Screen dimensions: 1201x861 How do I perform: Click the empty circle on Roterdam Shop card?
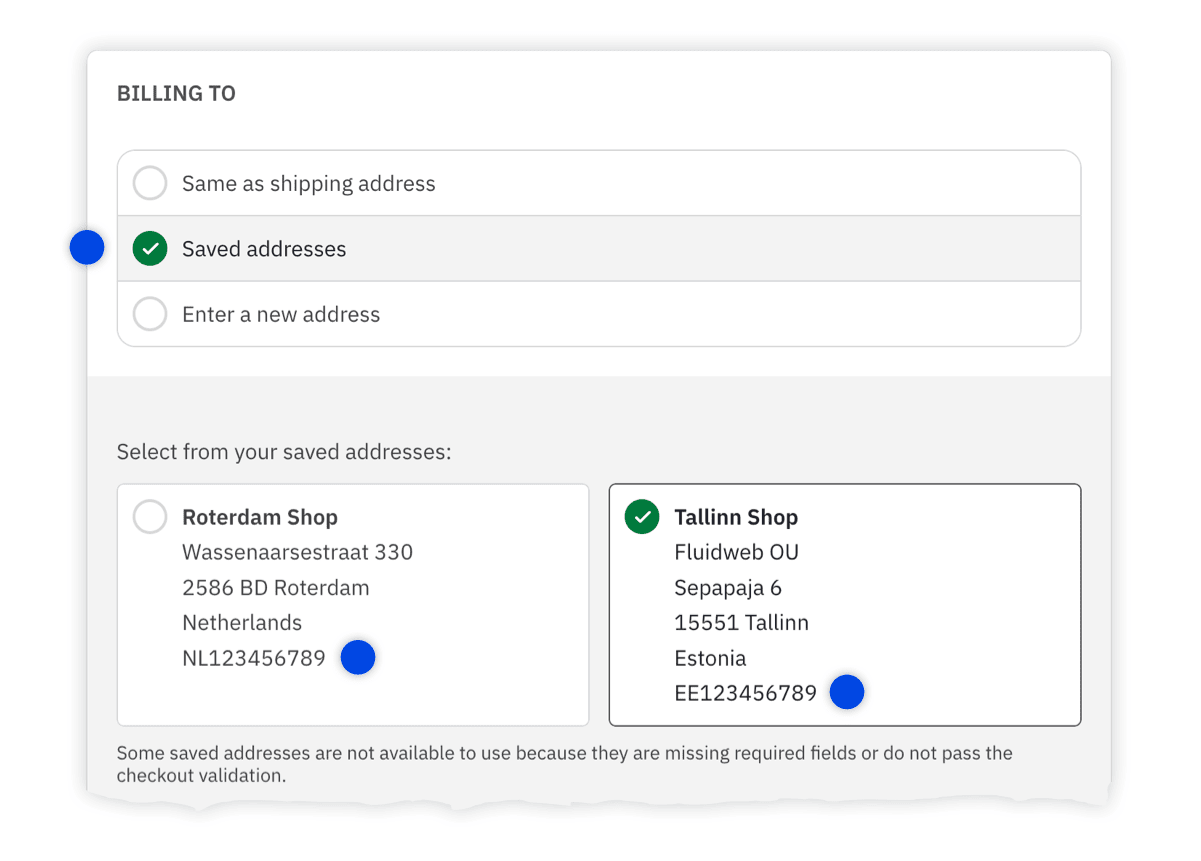tap(149, 517)
